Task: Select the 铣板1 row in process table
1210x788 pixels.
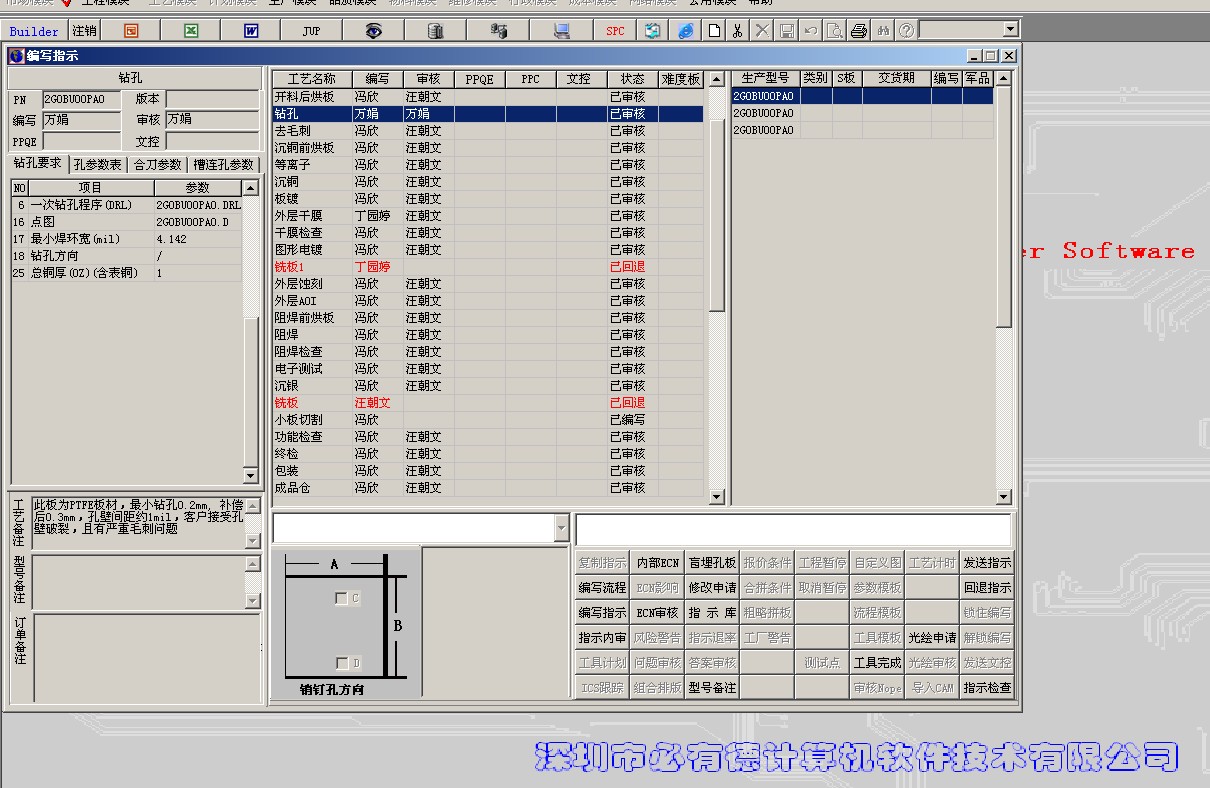Action: coord(488,267)
